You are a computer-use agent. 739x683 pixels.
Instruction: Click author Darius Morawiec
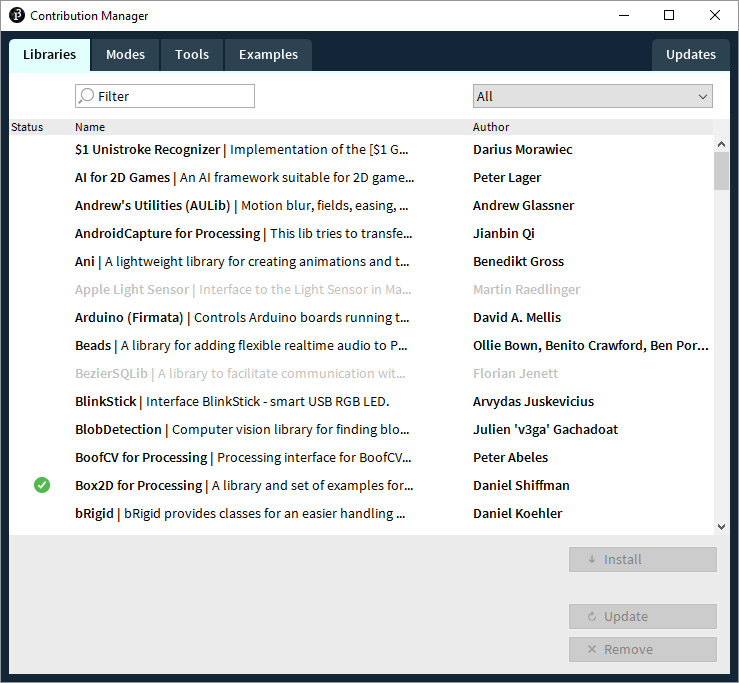(522, 149)
